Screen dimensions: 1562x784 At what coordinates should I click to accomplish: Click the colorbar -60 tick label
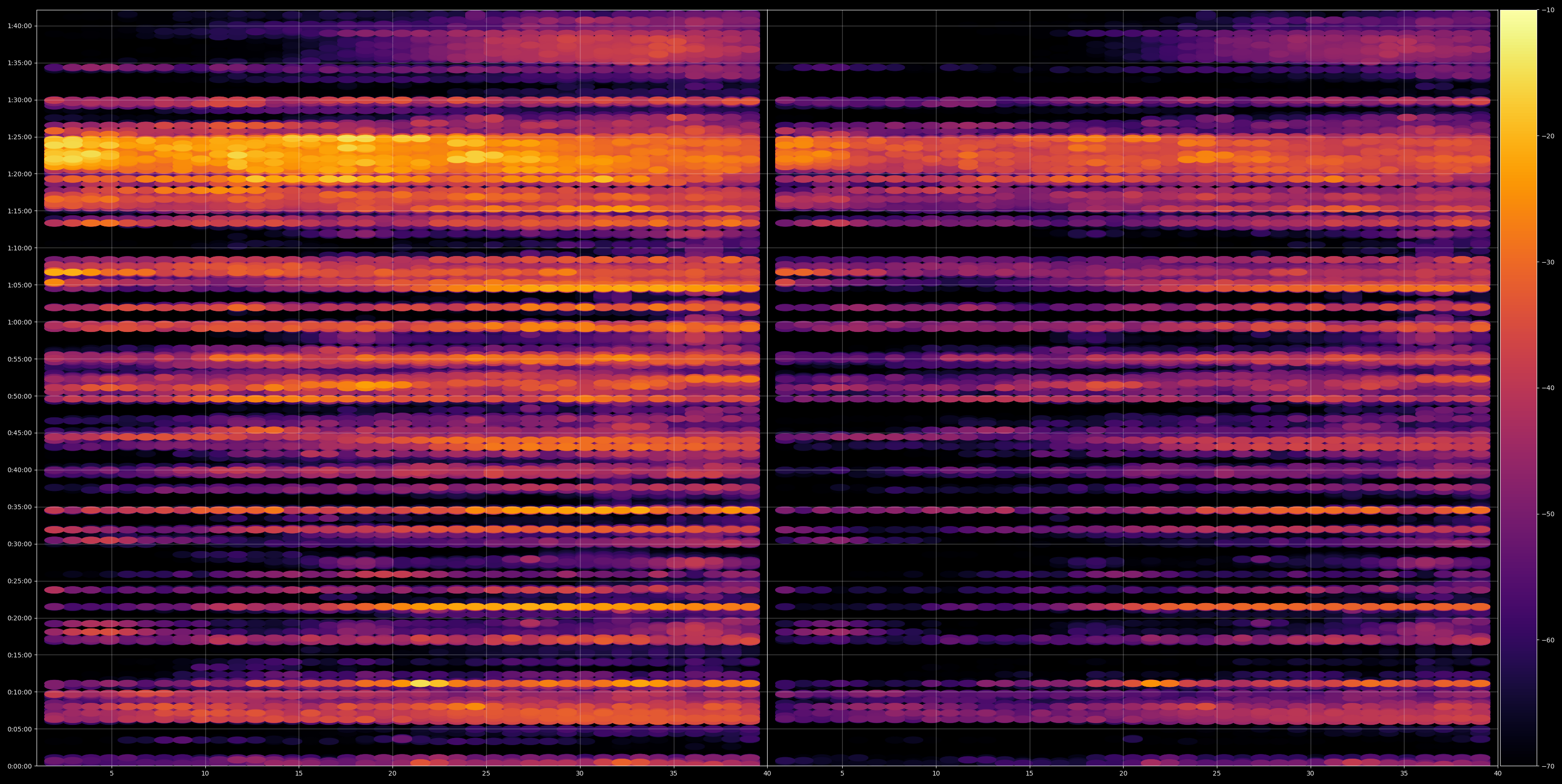coord(1548,641)
